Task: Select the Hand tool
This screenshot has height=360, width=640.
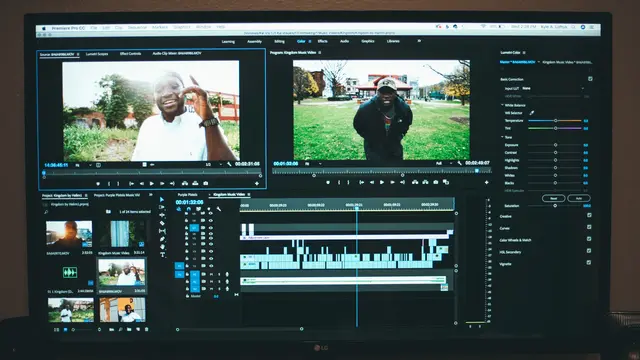Action: pyautogui.click(x=162, y=247)
